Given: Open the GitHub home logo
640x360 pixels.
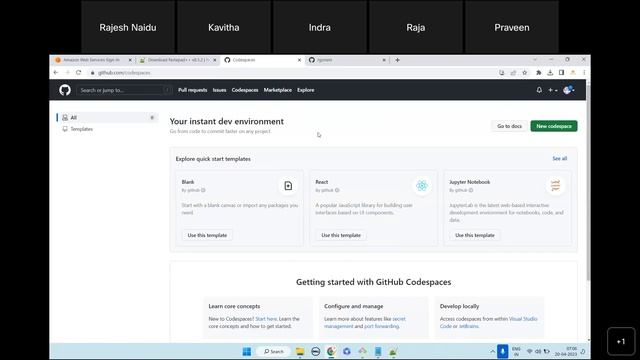Looking at the screenshot, I should pyautogui.click(x=65, y=90).
